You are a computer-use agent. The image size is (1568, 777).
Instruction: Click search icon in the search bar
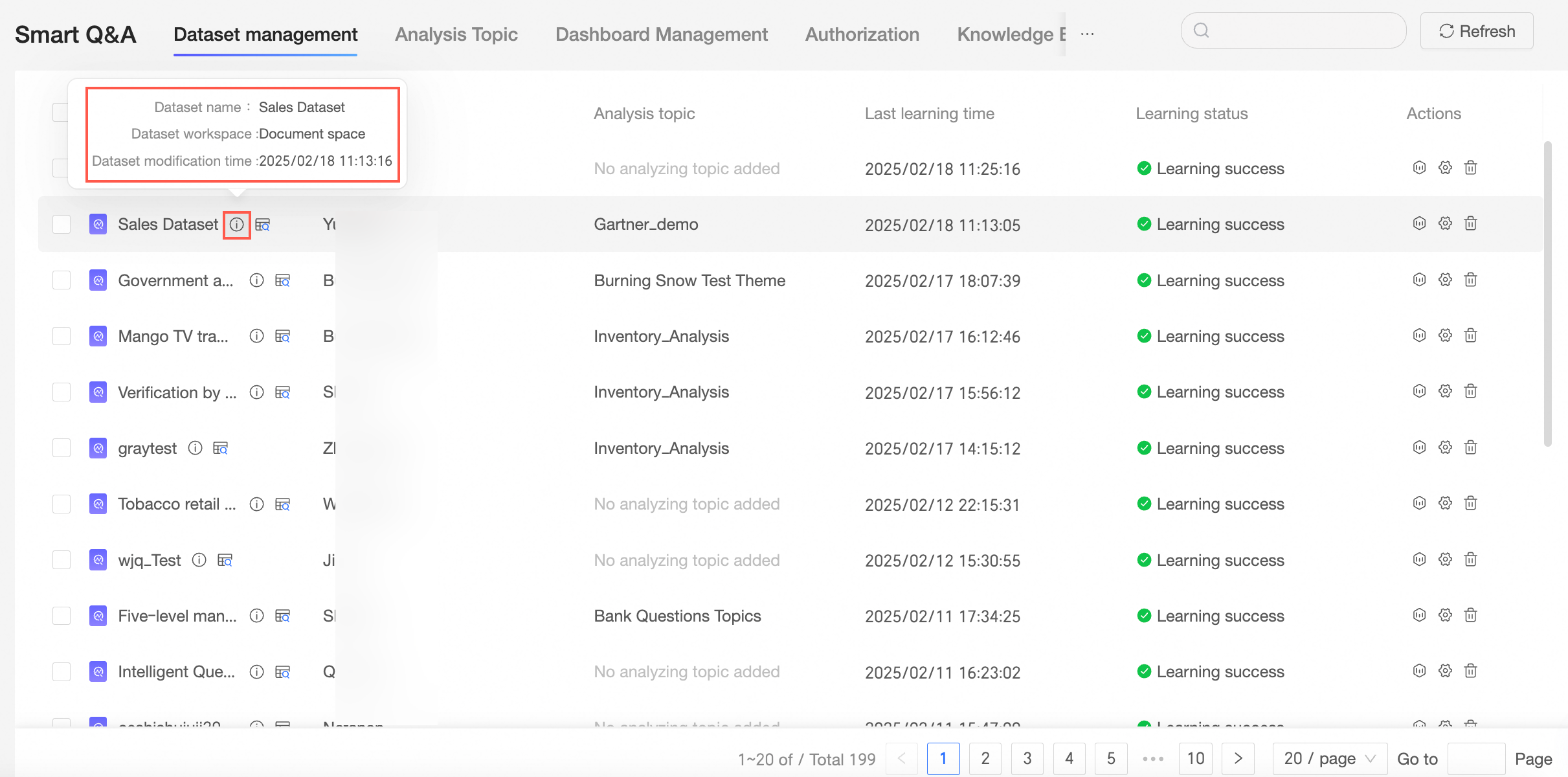[1202, 30]
